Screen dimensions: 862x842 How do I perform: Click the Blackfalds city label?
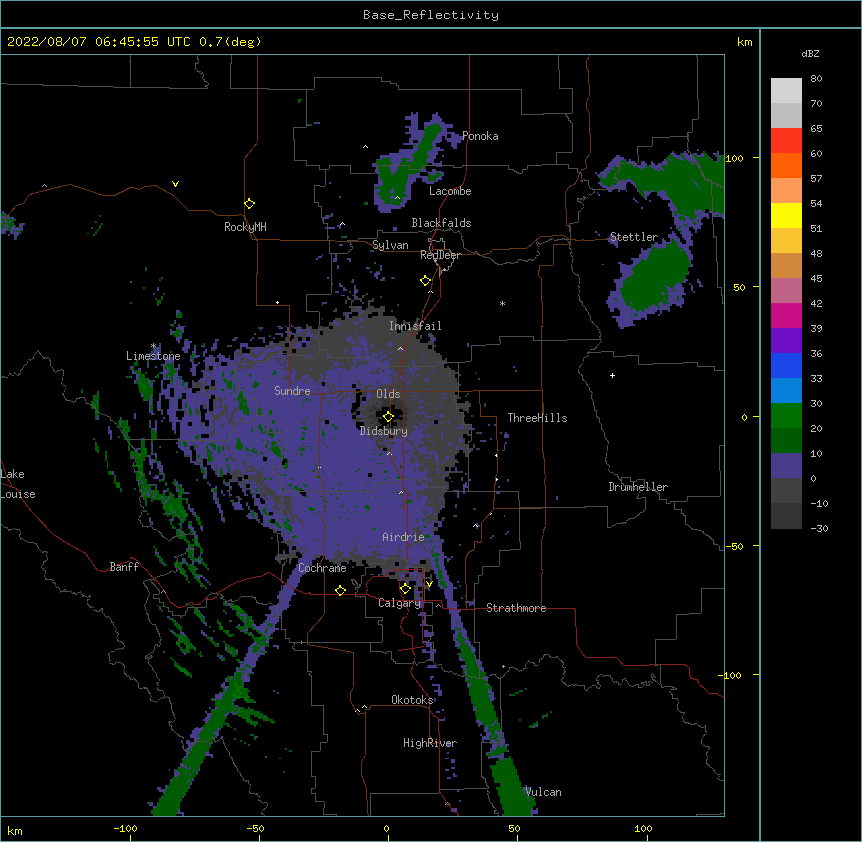[x=441, y=223]
